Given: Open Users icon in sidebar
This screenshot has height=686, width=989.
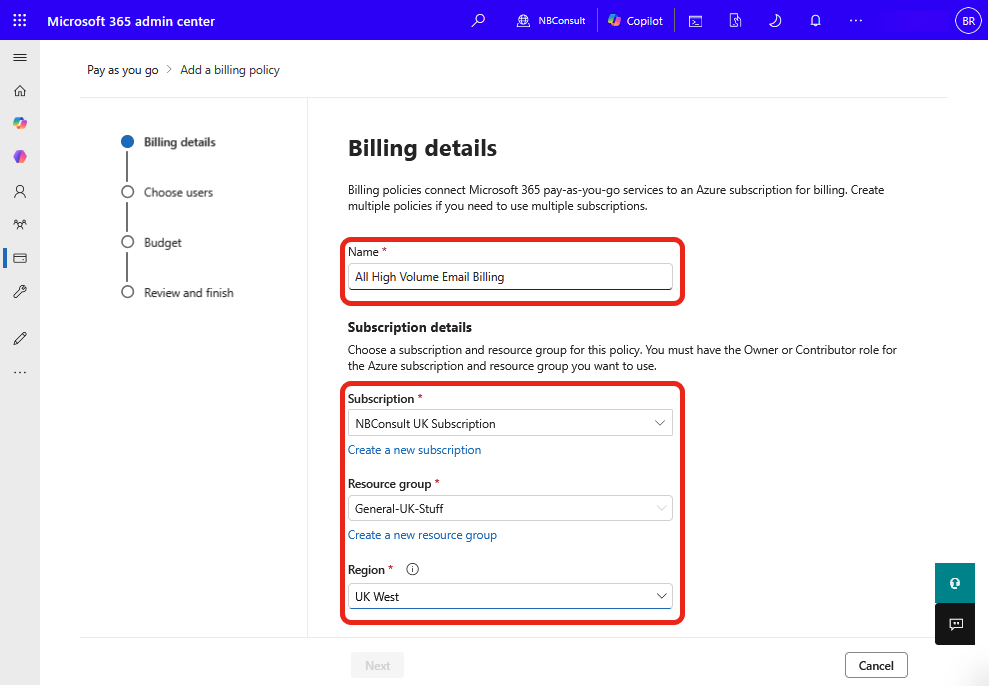Looking at the screenshot, I should click(x=20, y=191).
